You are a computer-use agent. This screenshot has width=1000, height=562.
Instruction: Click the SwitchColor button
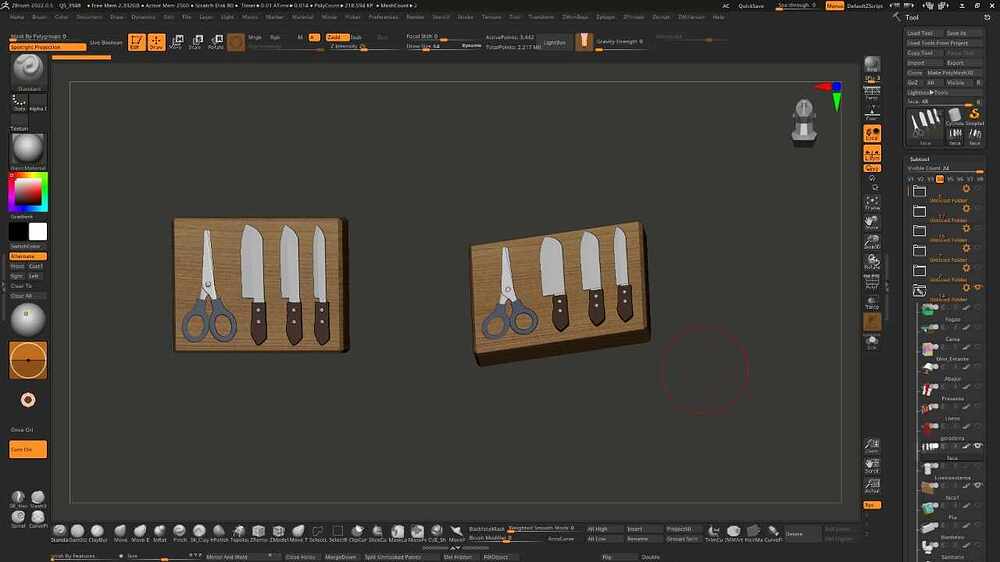coord(26,246)
